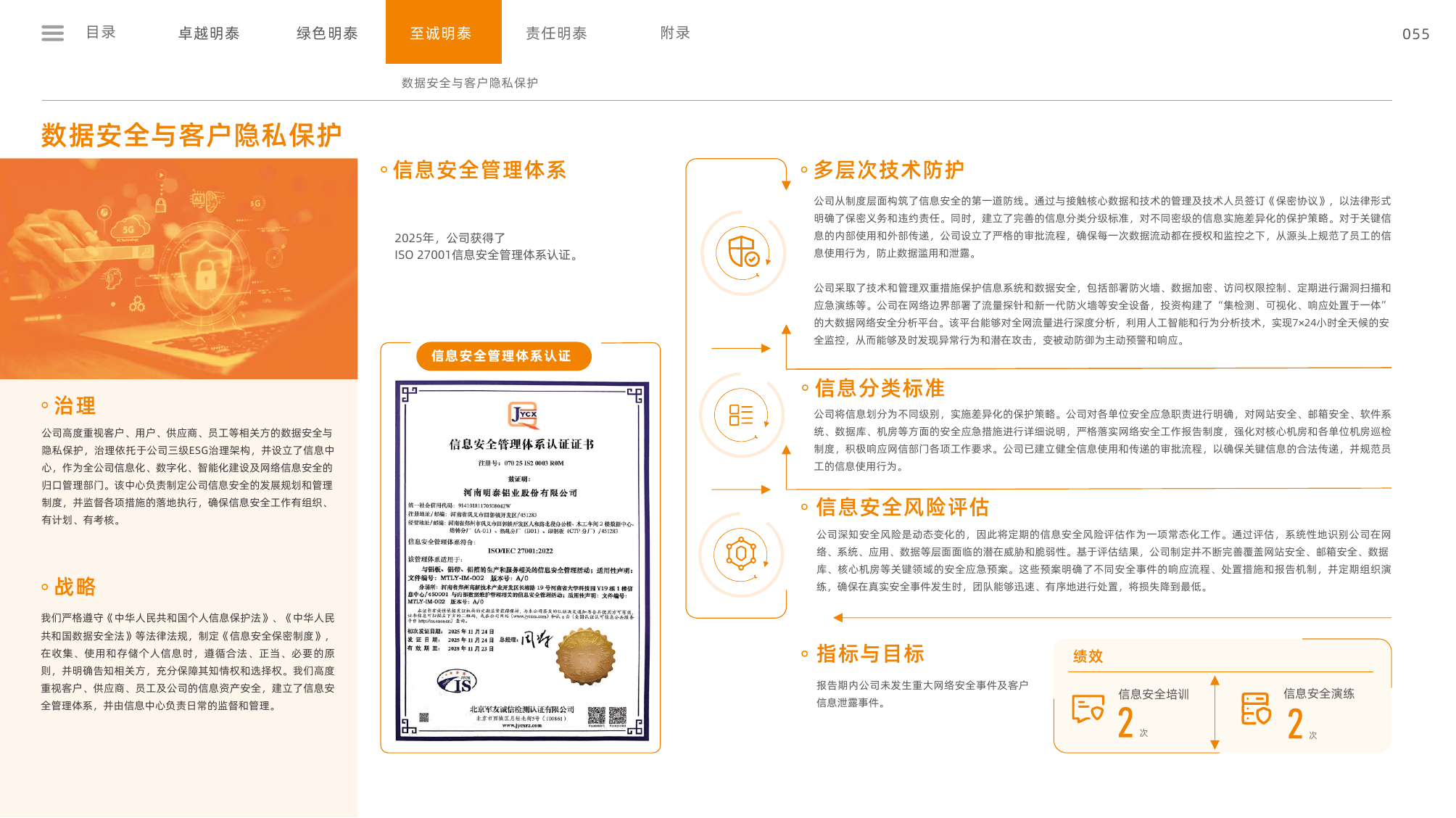
Task: Open the 附录 appendix tab
Action: click(x=675, y=33)
